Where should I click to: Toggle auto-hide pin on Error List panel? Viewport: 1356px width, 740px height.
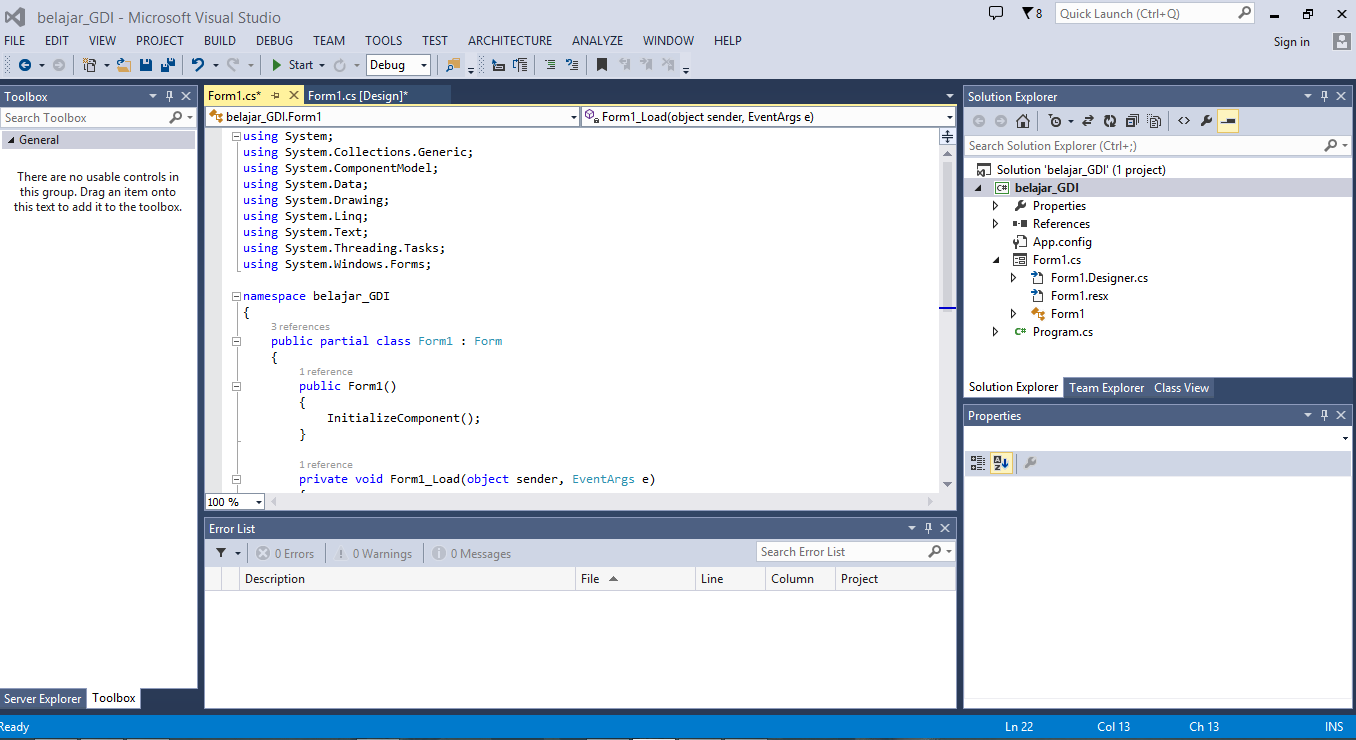[928, 528]
